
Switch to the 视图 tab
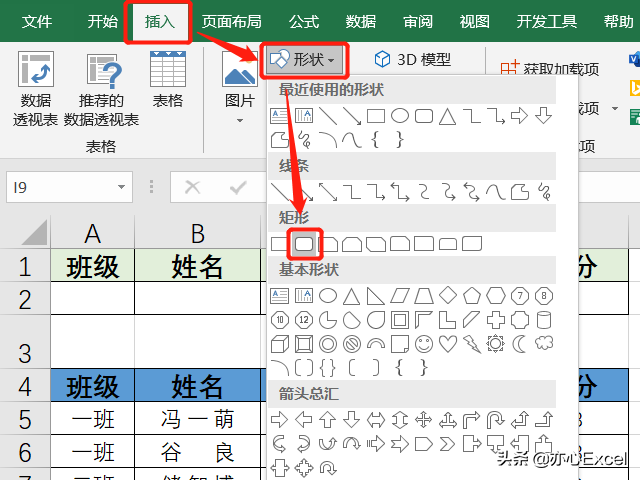coord(474,21)
